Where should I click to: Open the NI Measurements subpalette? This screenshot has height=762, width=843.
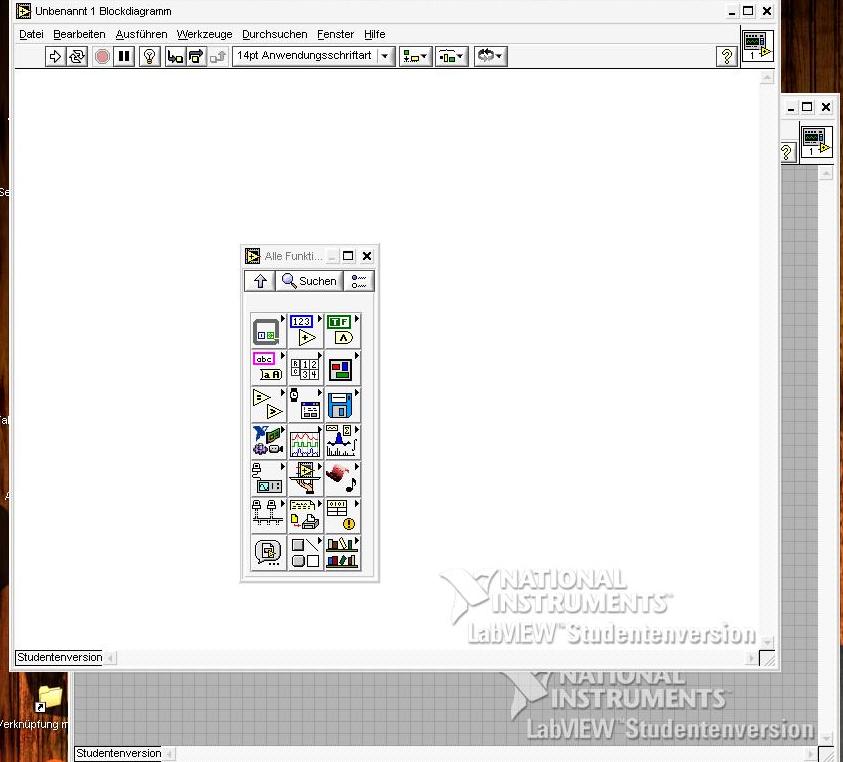pyautogui.click(x=268, y=442)
